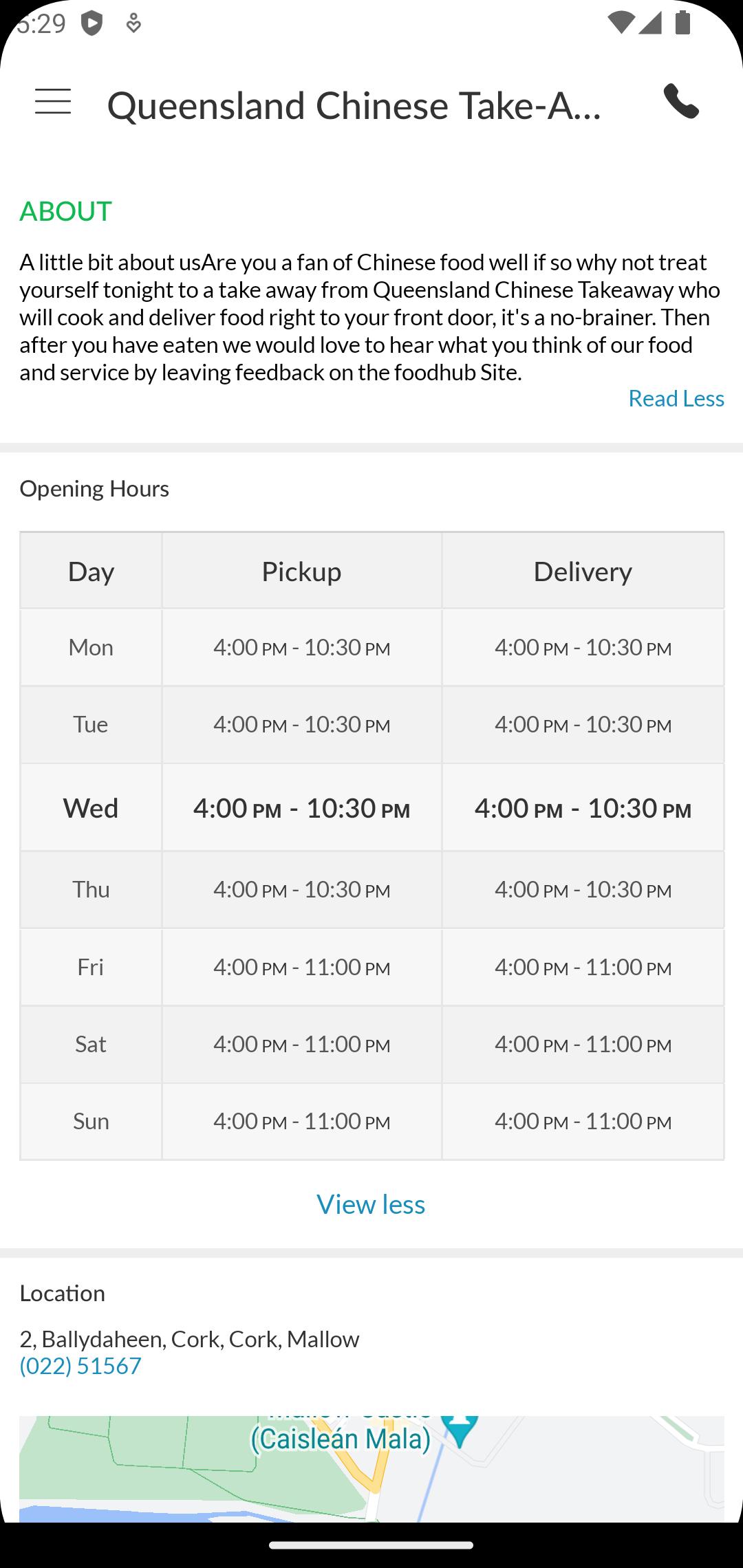Image resolution: width=743 pixels, height=1568 pixels.
Task: Open the hamburger navigation menu
Action: (53, 102)
